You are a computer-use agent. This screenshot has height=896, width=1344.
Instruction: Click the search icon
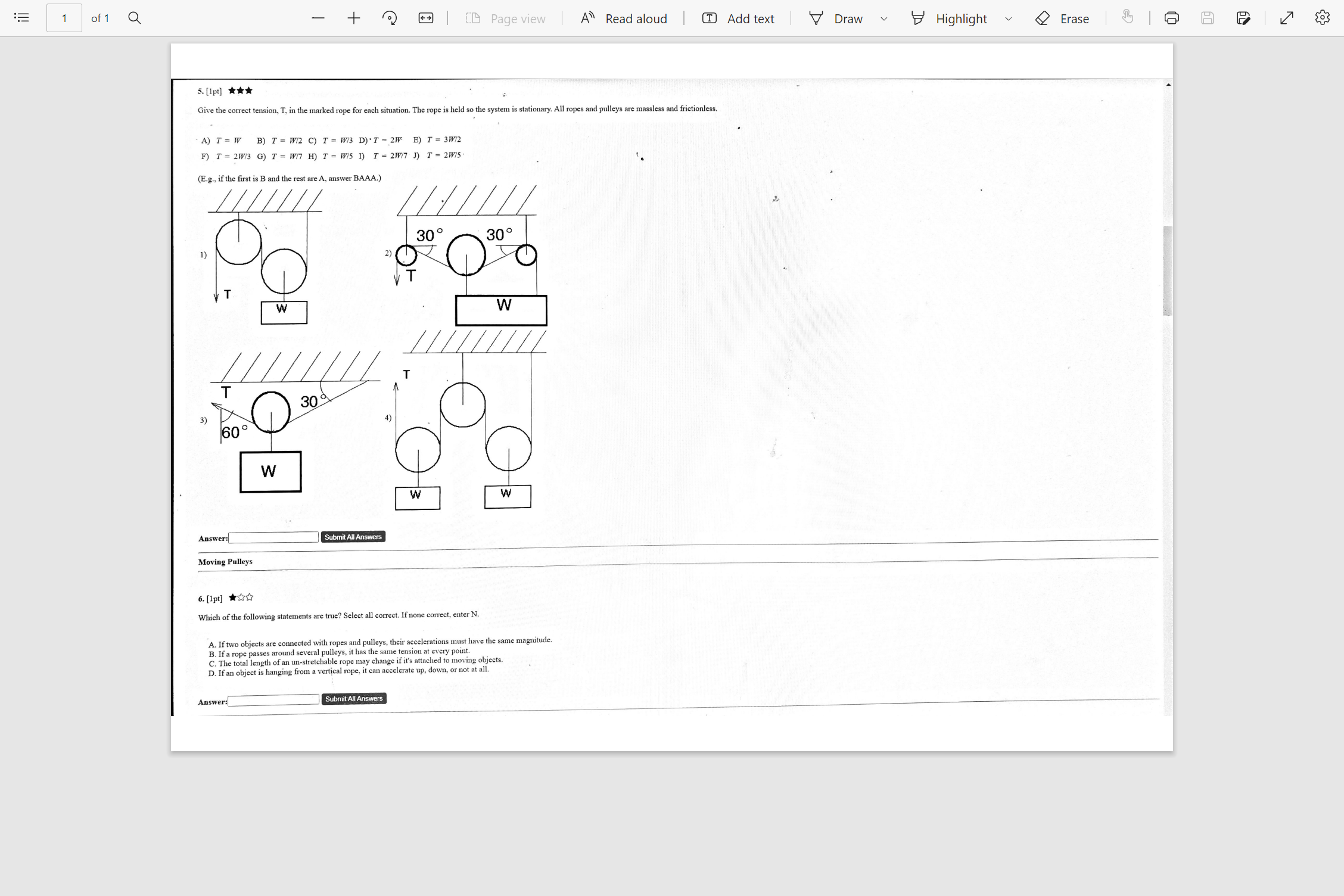click(134, 18)
